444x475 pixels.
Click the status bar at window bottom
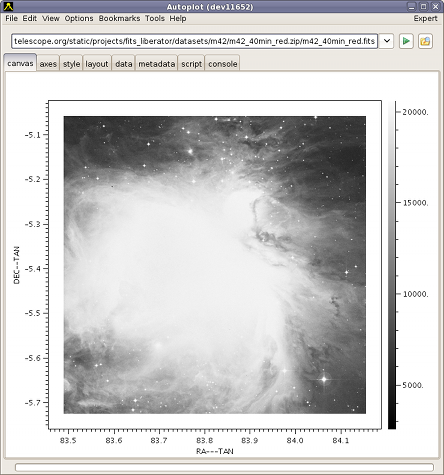click(x=224, y=467)
